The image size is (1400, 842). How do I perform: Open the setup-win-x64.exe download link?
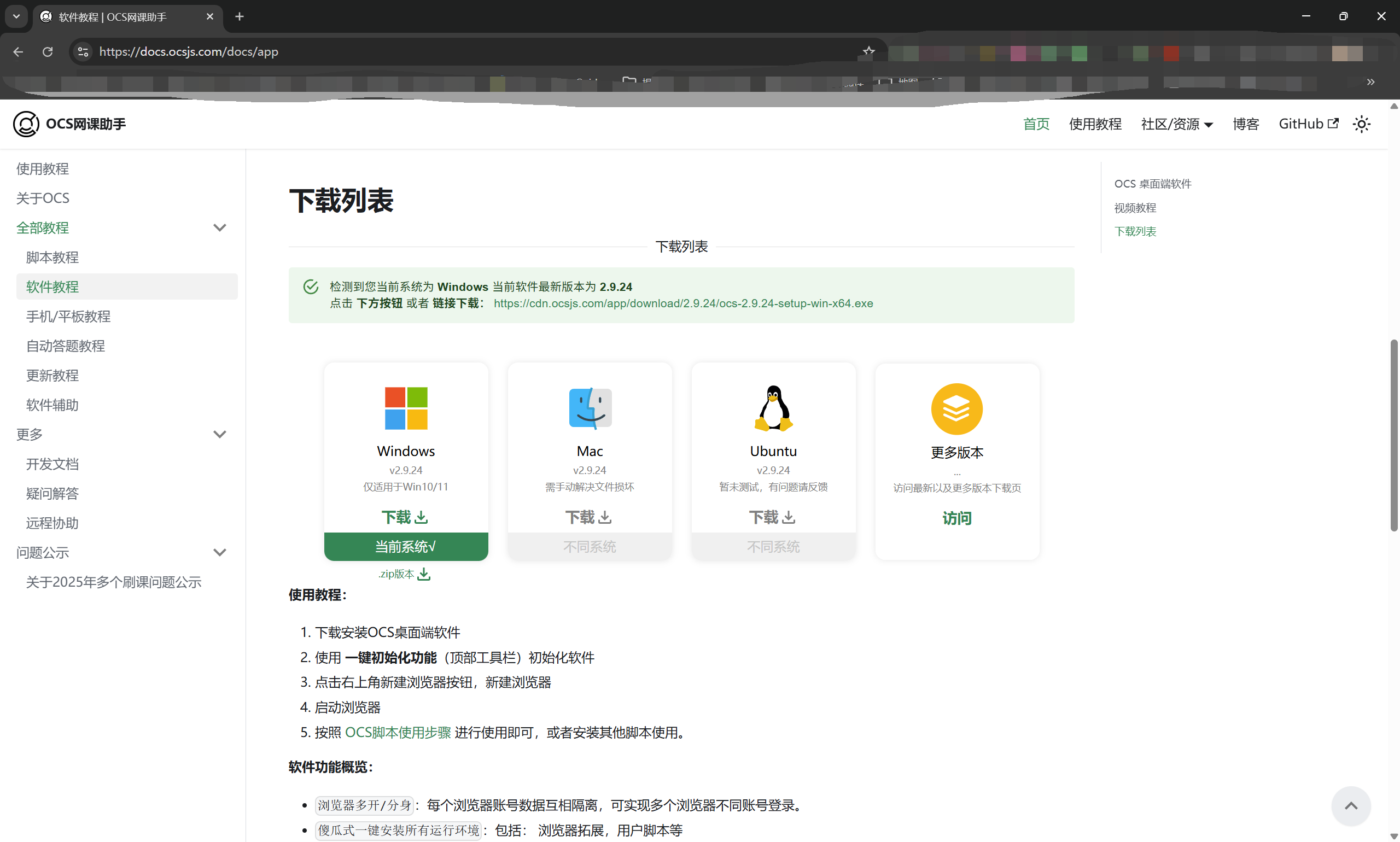[x=683, y=303]
